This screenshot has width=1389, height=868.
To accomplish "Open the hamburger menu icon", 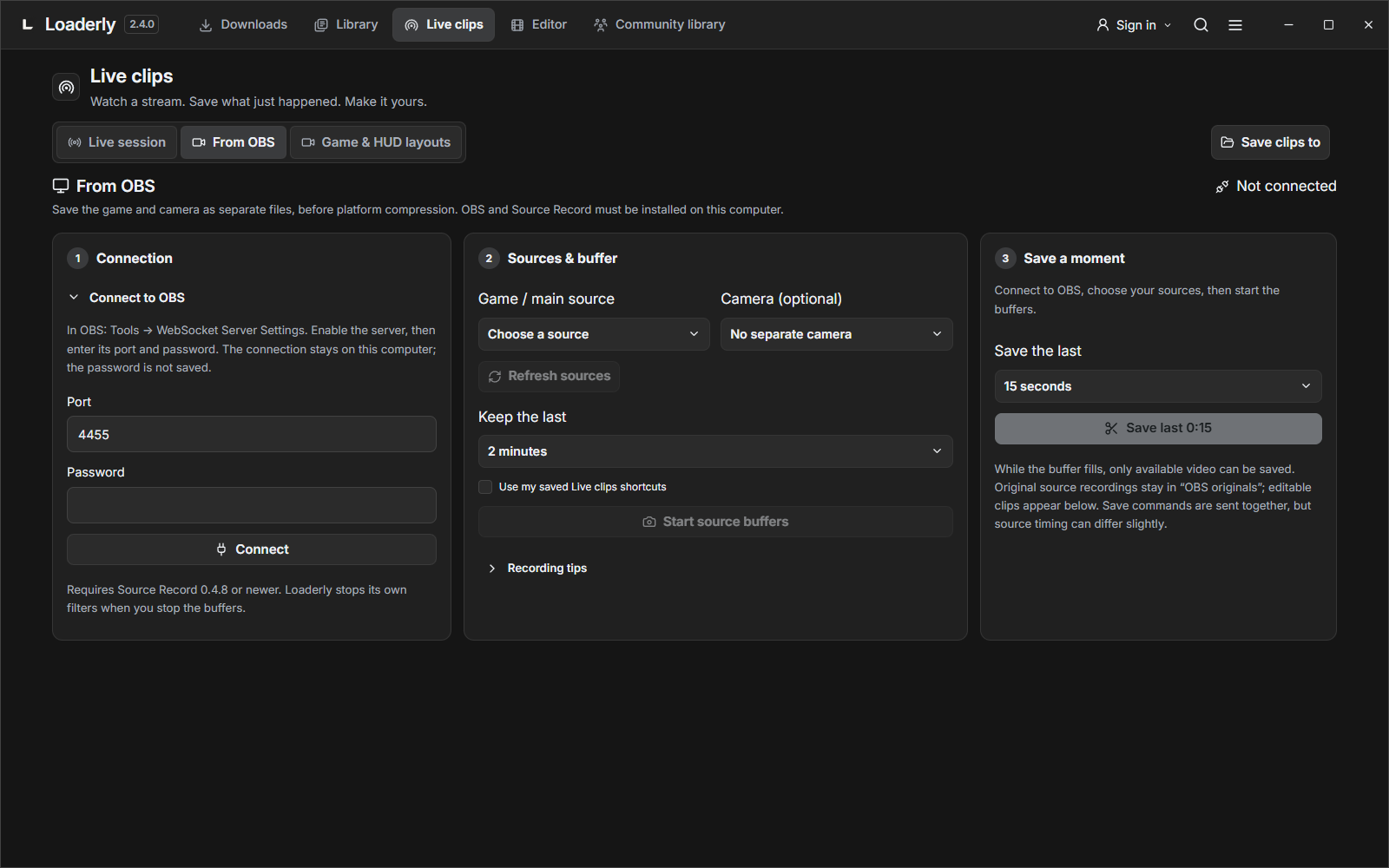I will tap(1235, 25).
